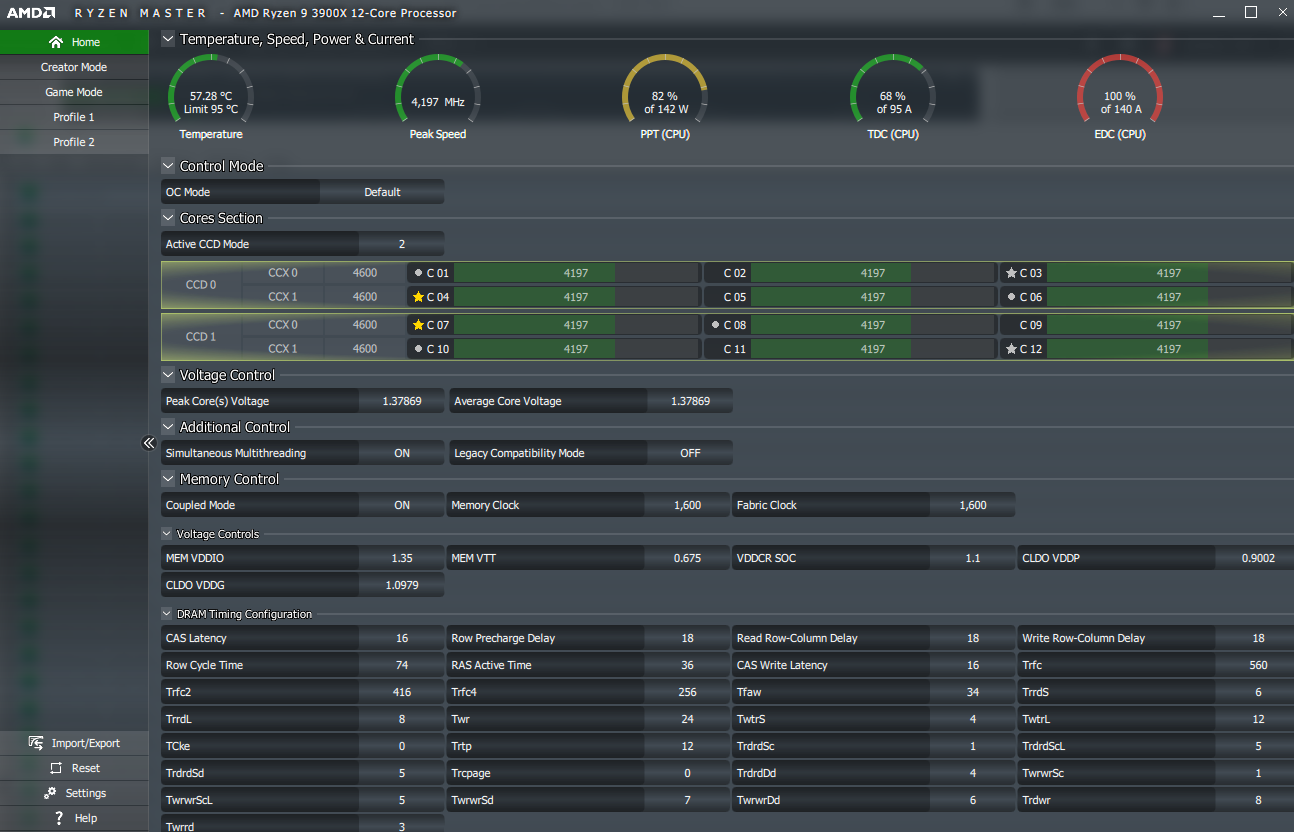
Task: Click the Home house icon in sidebar
Action: point(56,42)
